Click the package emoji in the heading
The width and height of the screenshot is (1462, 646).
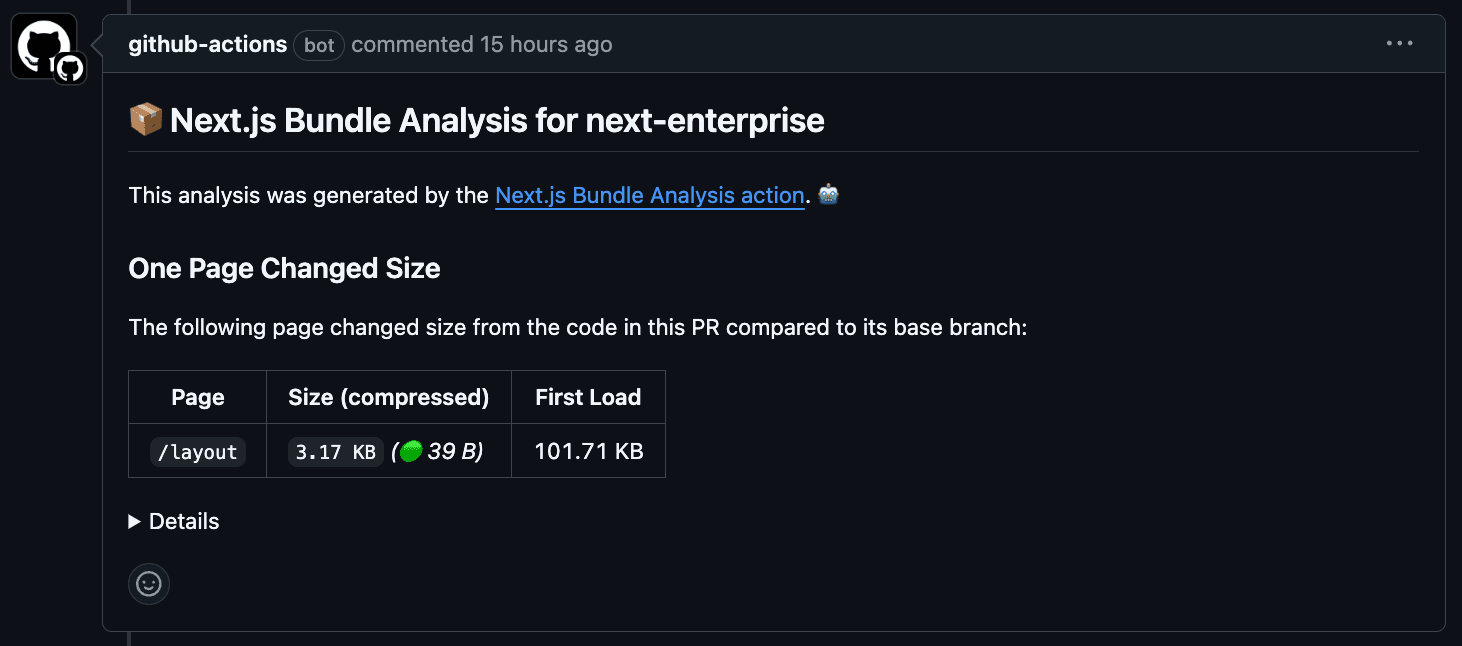coord(144,119)
